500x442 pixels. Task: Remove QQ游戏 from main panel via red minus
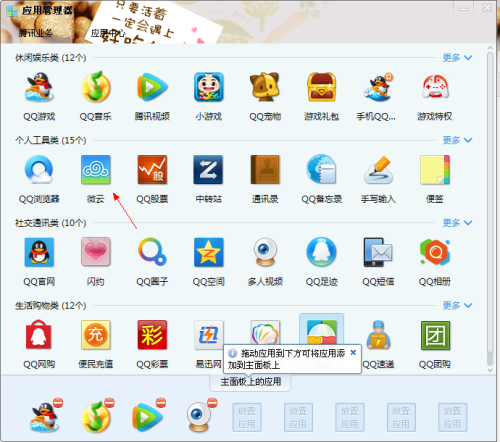(58, 403)
